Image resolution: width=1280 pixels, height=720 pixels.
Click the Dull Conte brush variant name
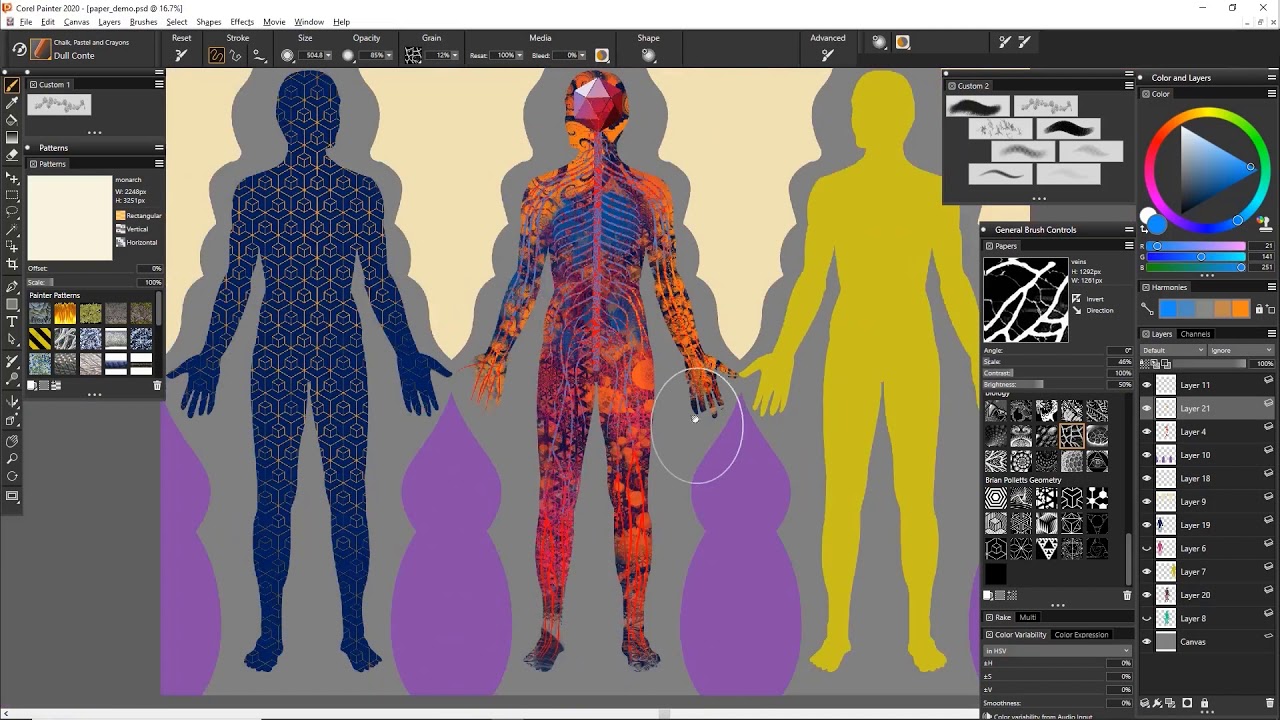[74, 56]
